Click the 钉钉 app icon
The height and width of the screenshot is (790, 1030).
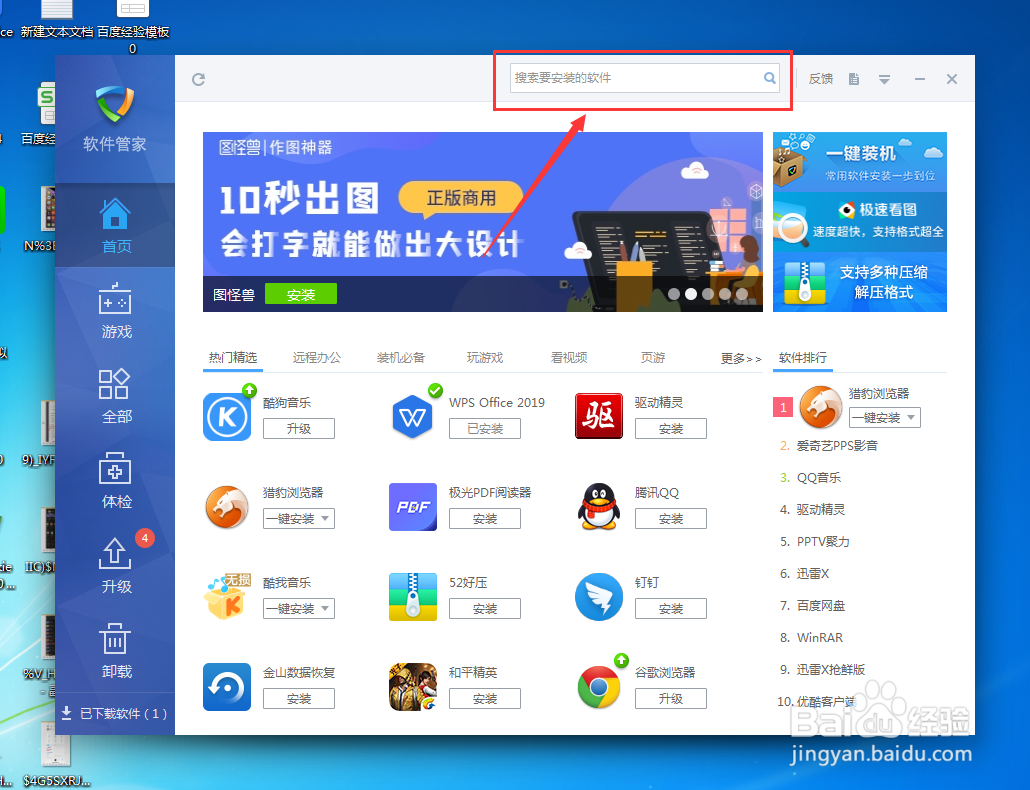pyautogui.click(x=598, y=596)
